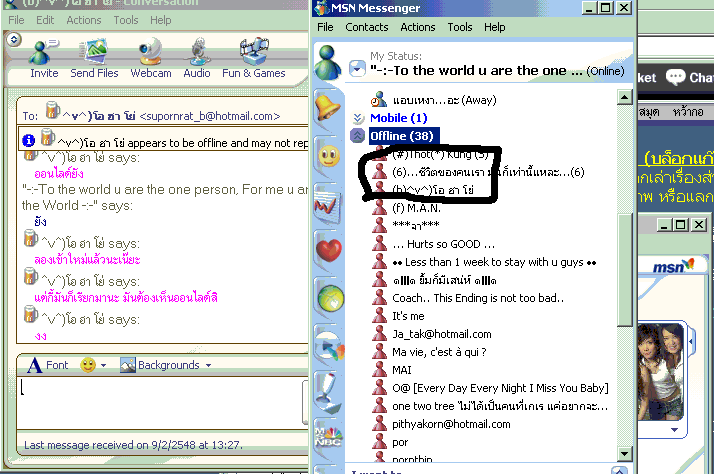Select contact "Less than 1 week to stay with u guys"
Viewport: 714px width, 474px height.
pos(495,262)
